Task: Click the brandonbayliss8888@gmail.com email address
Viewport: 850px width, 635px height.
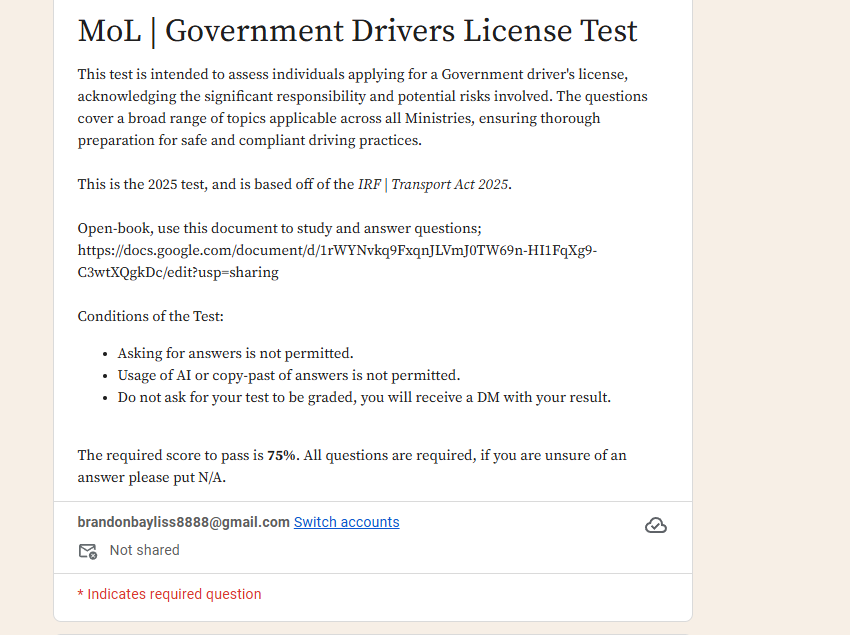Action: [183, 522]
